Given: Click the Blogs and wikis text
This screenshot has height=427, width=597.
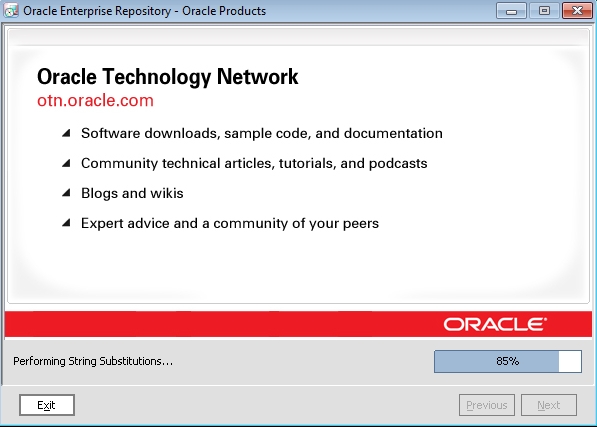Looking at the screenshot, I should (x=132, y=193).
